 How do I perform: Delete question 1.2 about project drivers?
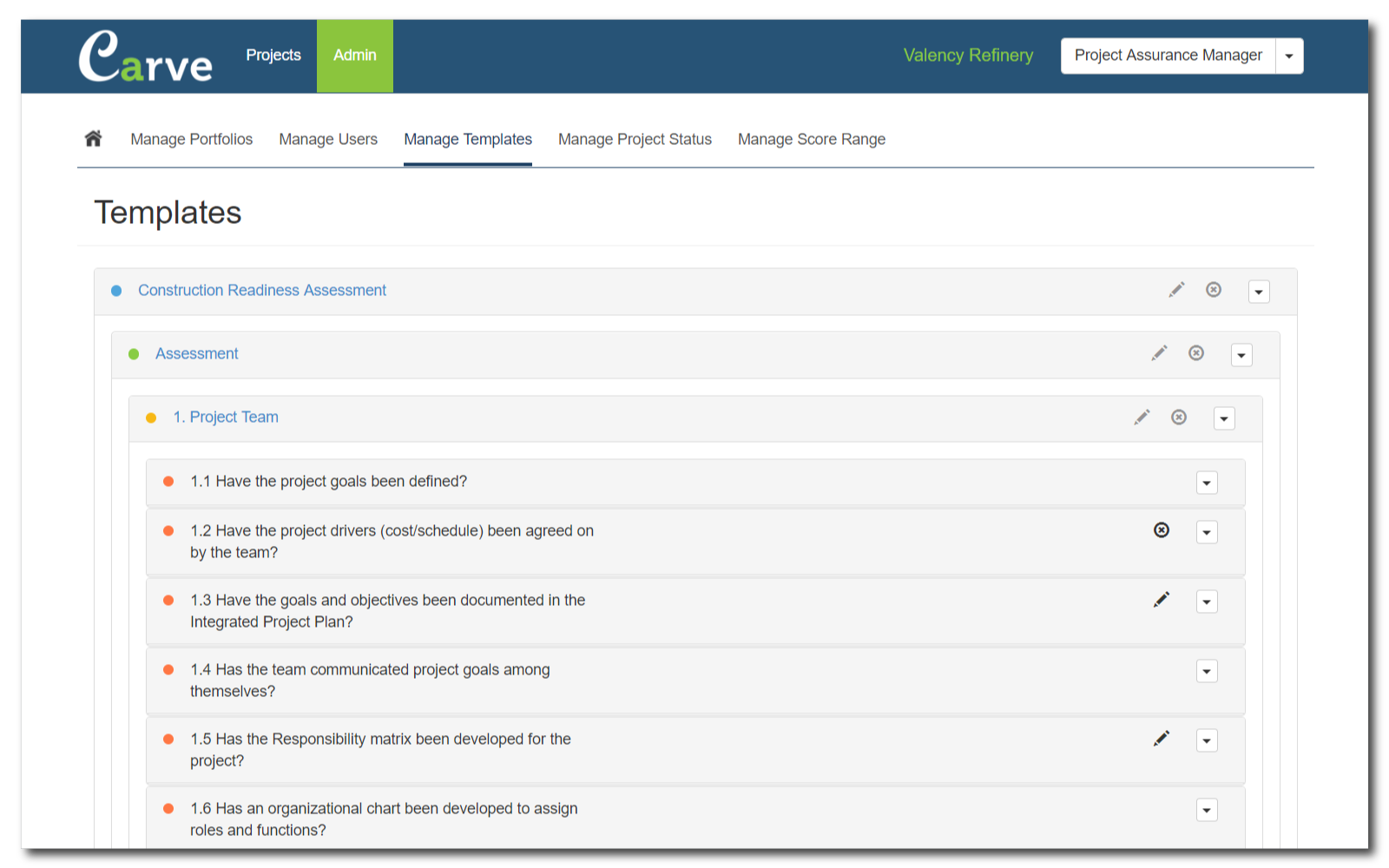click(1162, 530)
